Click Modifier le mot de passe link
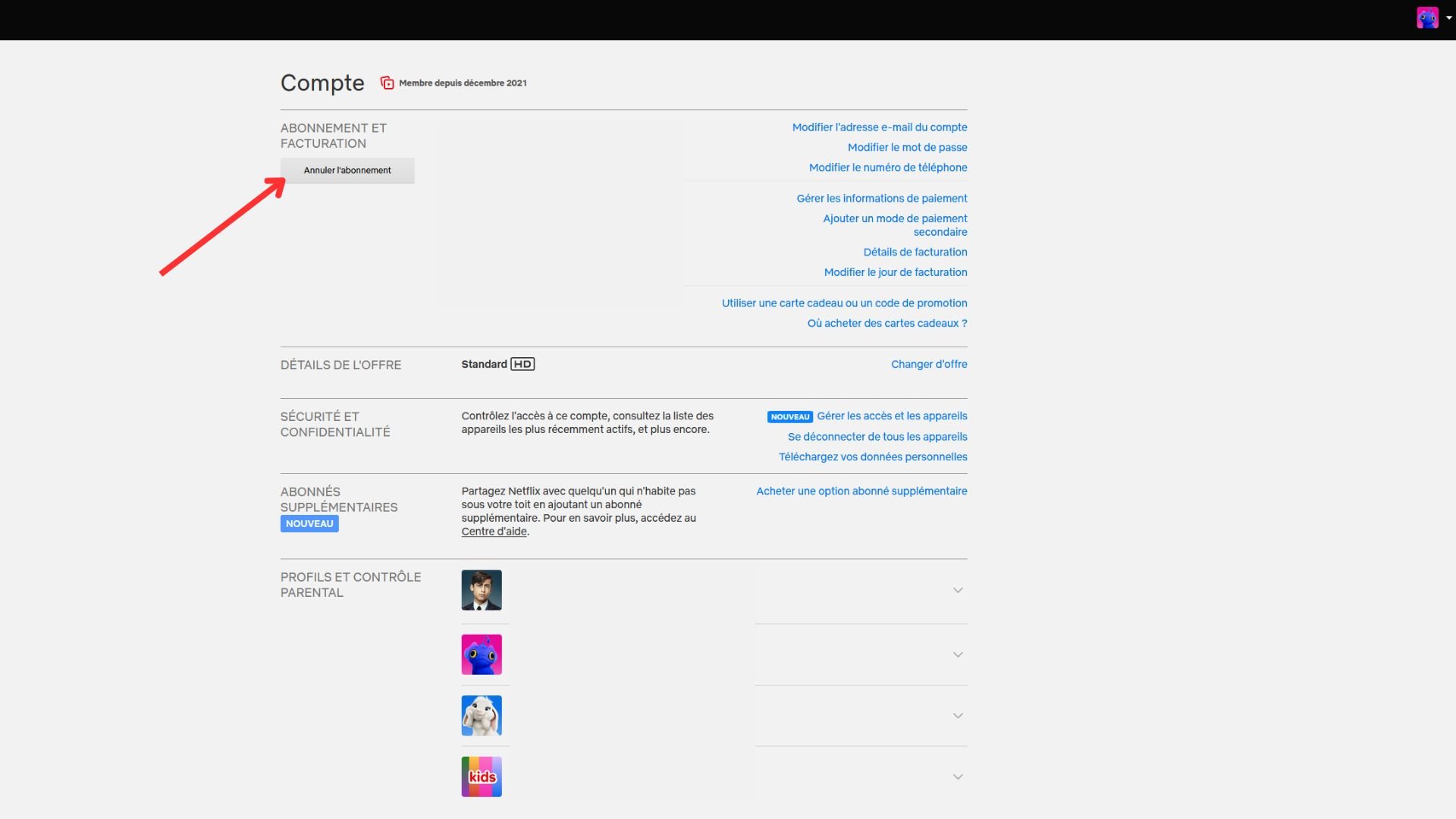The height and width of the screenshot is (819, 1456). (x=907, y=147)
